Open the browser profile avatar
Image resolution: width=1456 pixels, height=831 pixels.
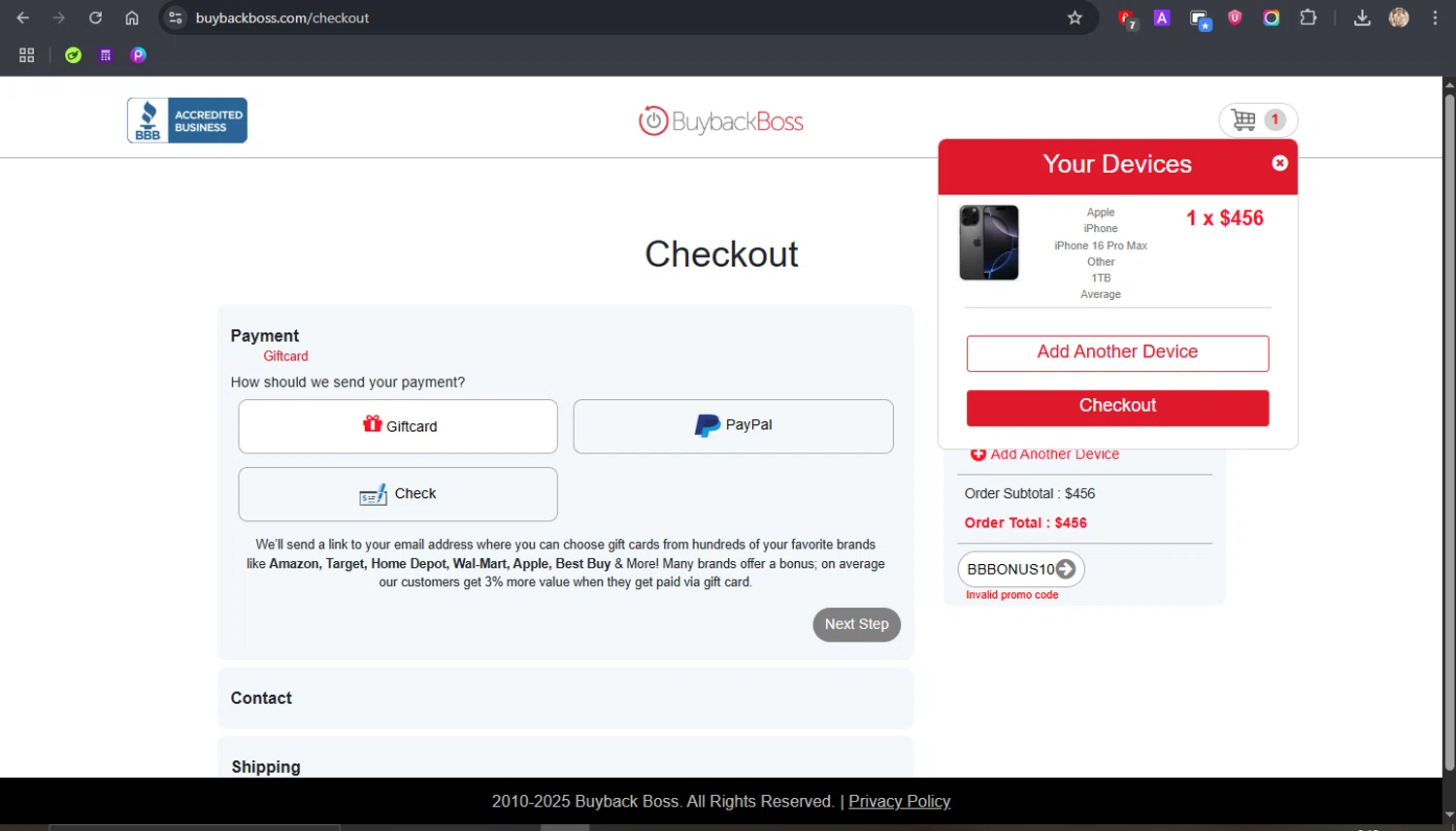click(1399, 17)
